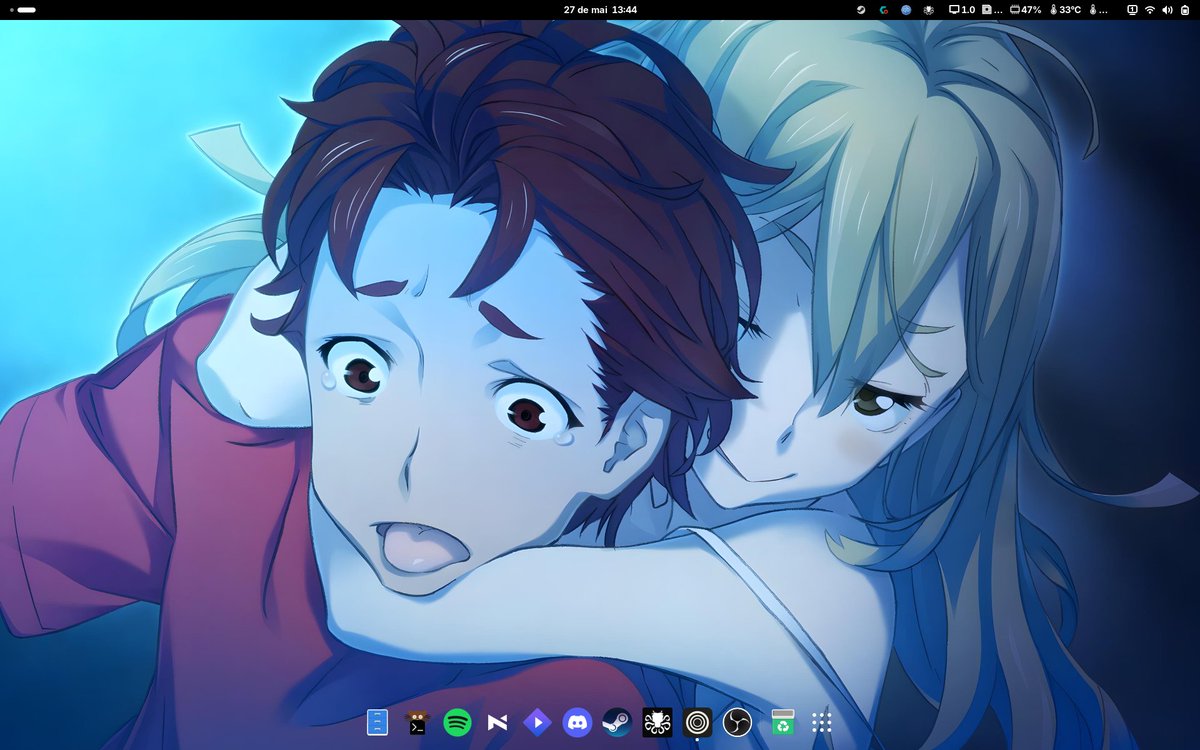Click the disk usage indicator in the top bar
Image resolution: width=1200 pixels, height=750 pixels.
[993, 10]
